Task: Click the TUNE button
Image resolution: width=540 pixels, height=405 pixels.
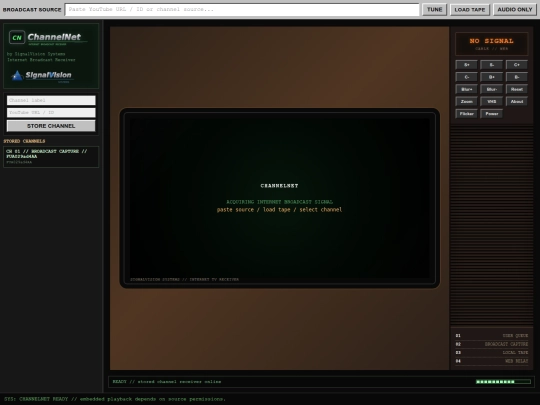Action: click(434, 9)
